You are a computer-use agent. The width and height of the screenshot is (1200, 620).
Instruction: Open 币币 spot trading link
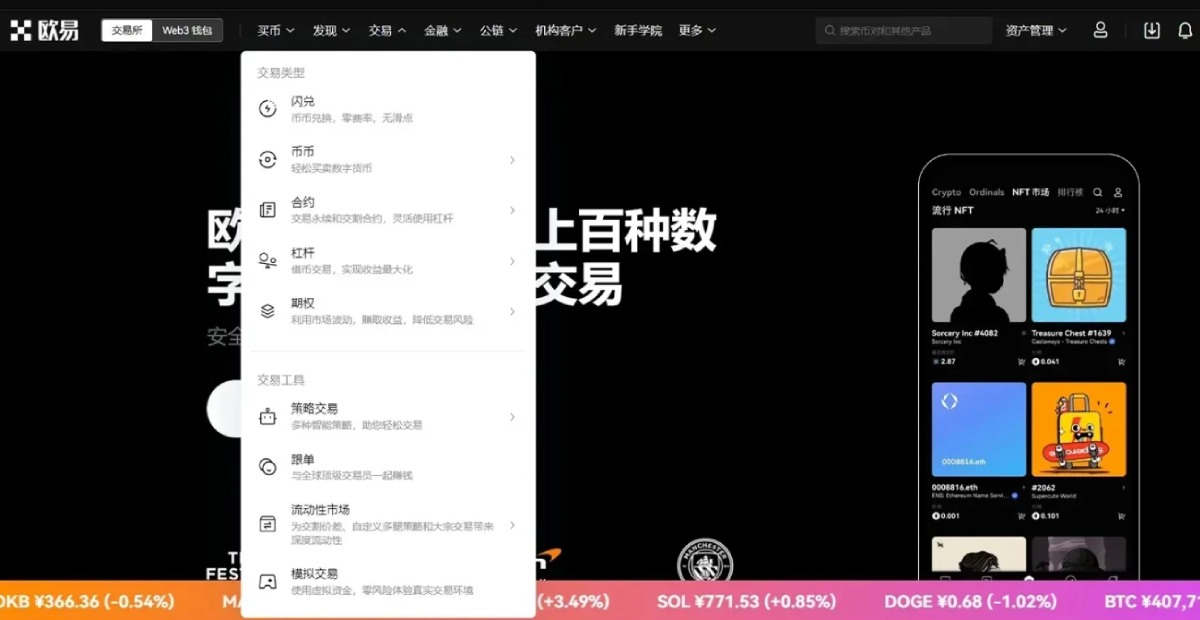(x=303, y=151)
